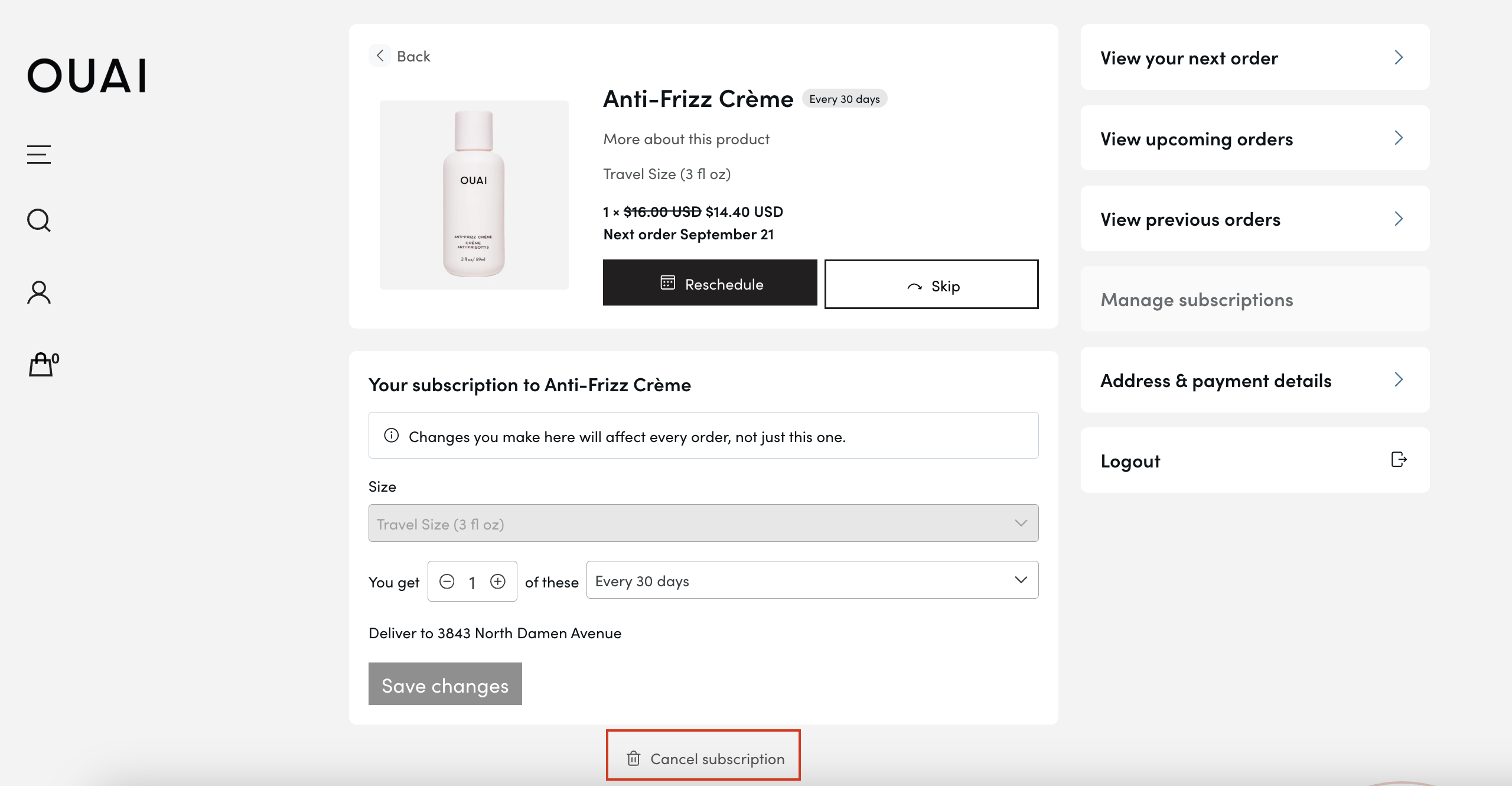The width and height of the screenshot is (1512, 786).
Task: Click the Back arrow icon
Action: tap(380, 56)
